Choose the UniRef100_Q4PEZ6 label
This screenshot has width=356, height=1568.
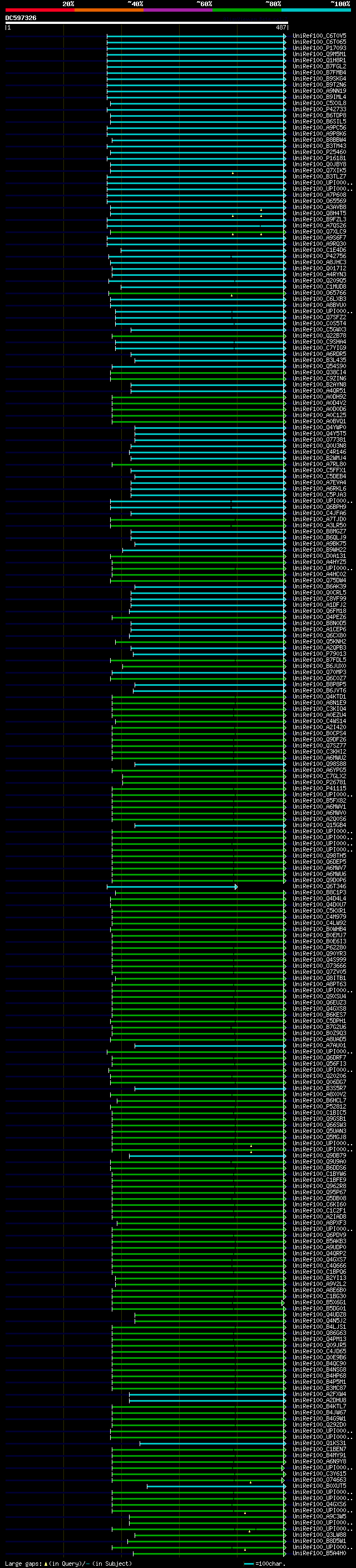[x=319, y=617]
